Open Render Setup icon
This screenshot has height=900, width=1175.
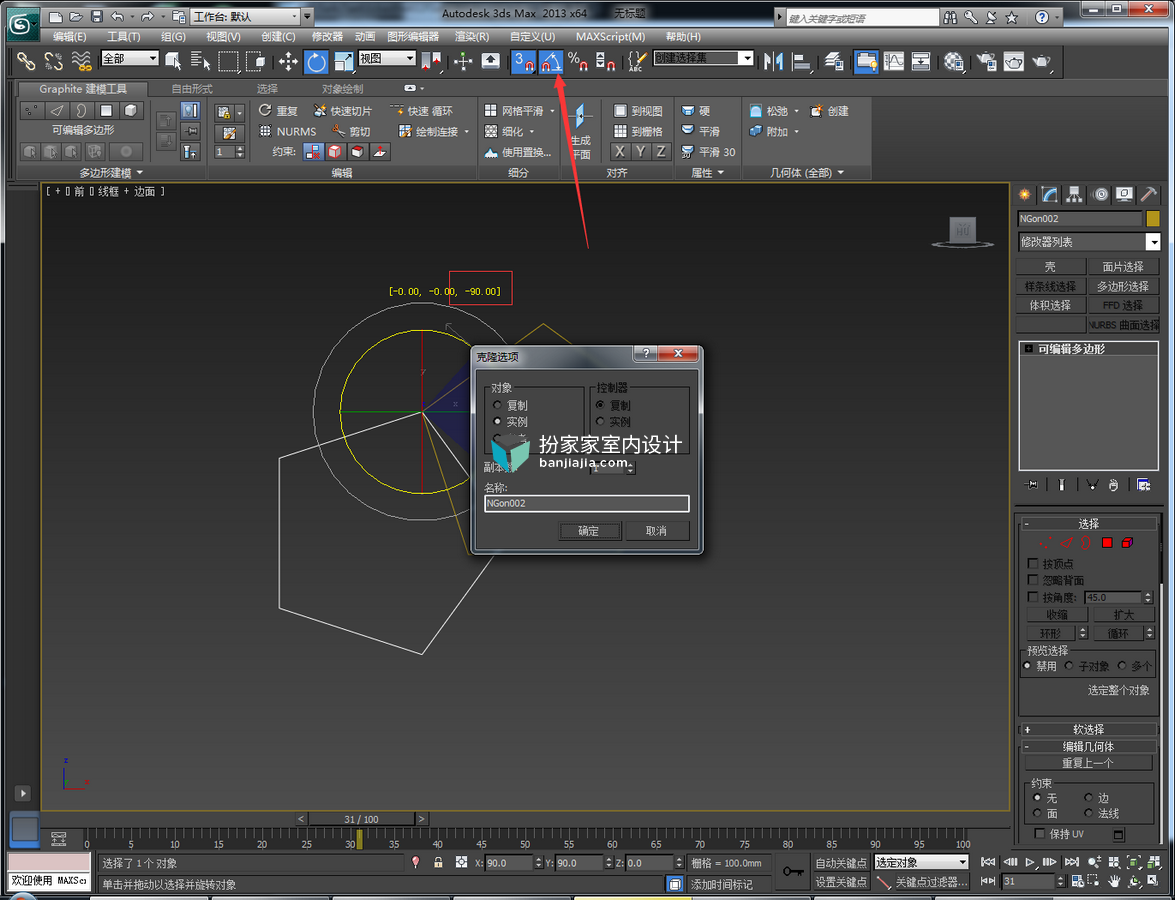click(986, 61)
